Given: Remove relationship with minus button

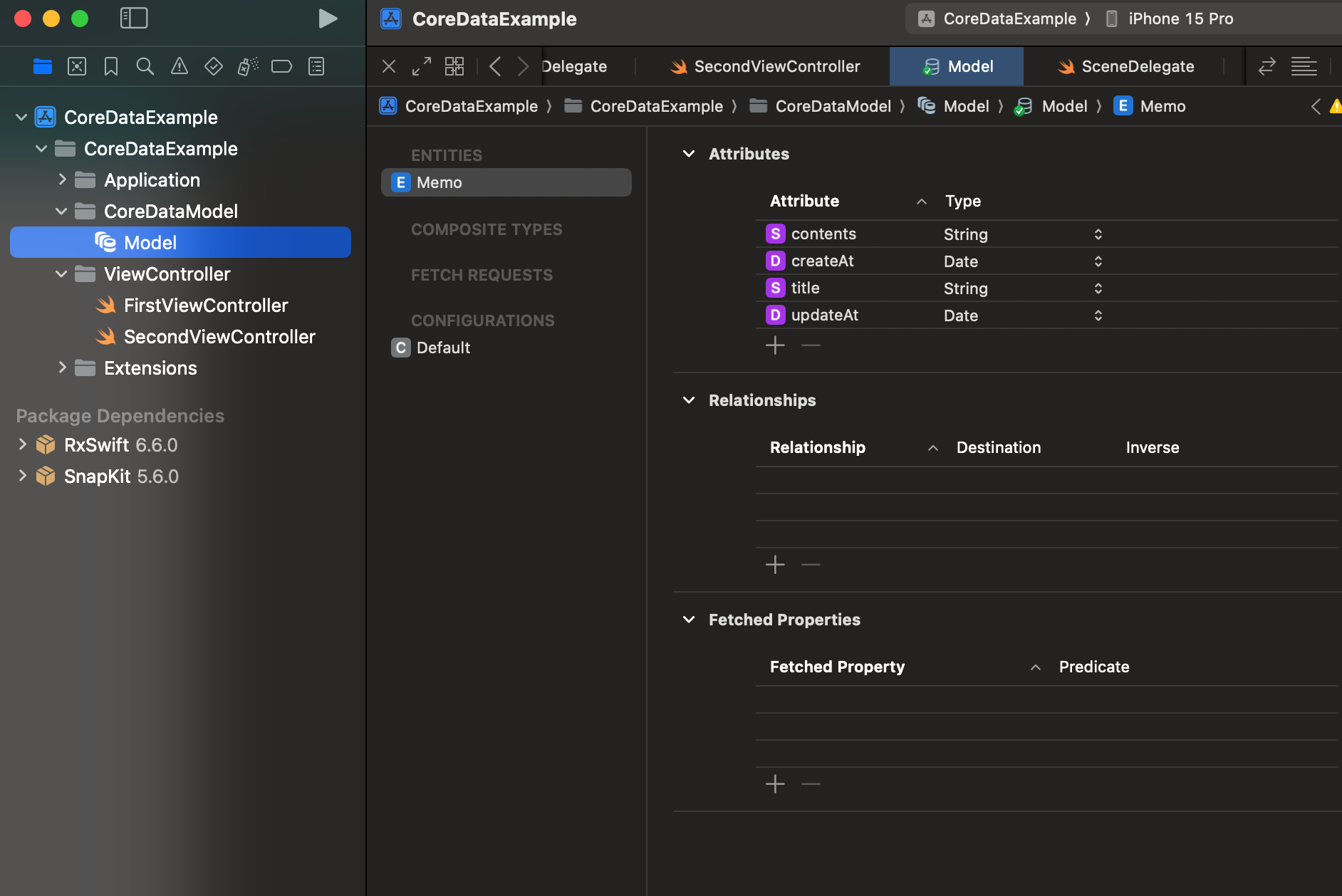Looking at the screenshot, I should pos(811,565).
